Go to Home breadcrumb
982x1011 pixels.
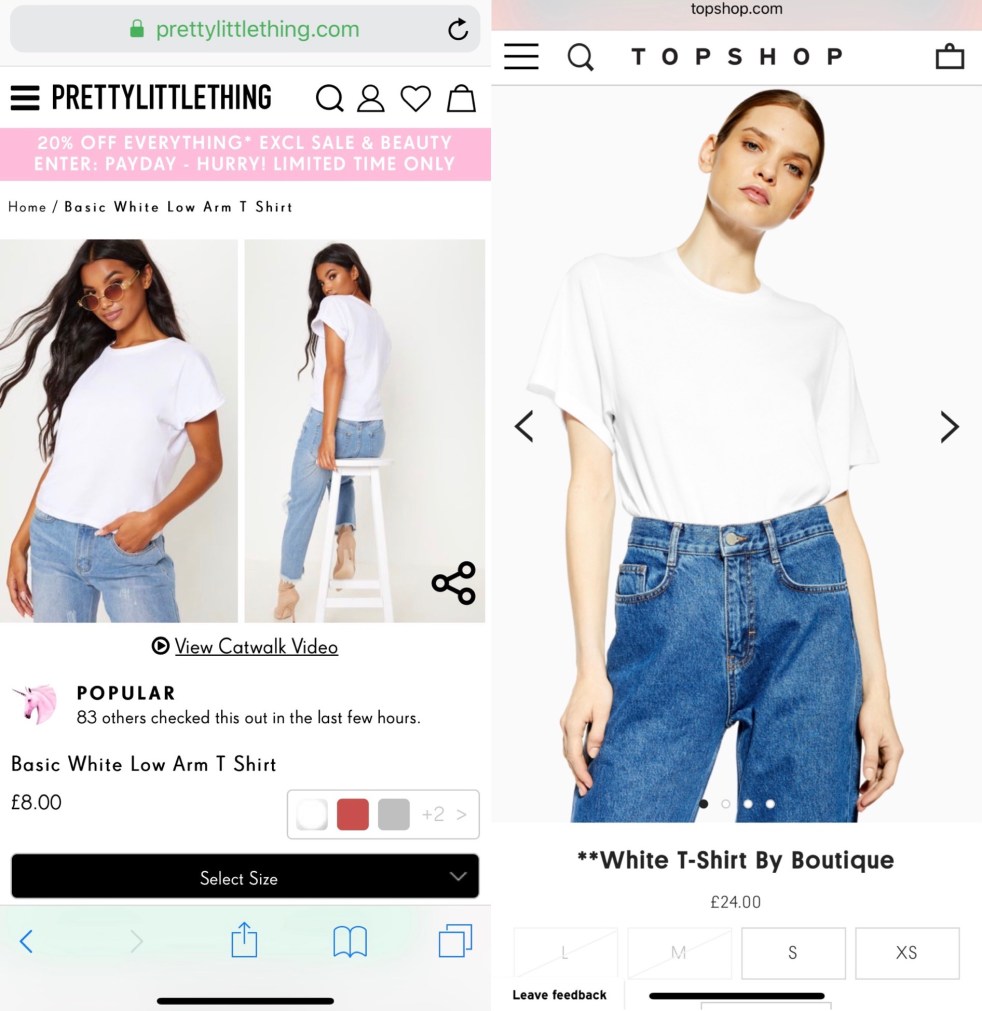pyautogui.click(x=27, y=207)
